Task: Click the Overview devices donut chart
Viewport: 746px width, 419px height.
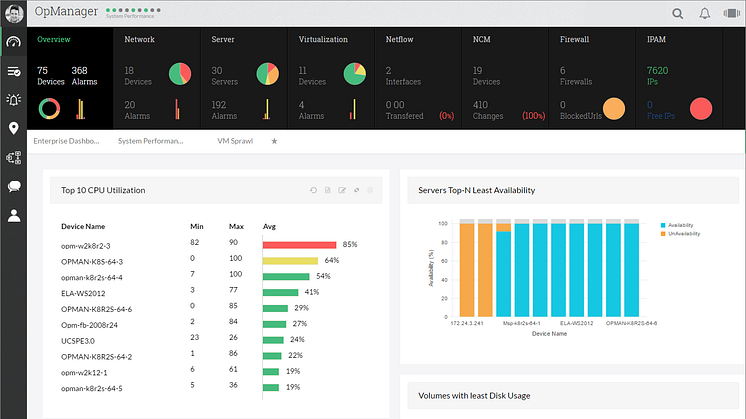Action: point(49,108)
